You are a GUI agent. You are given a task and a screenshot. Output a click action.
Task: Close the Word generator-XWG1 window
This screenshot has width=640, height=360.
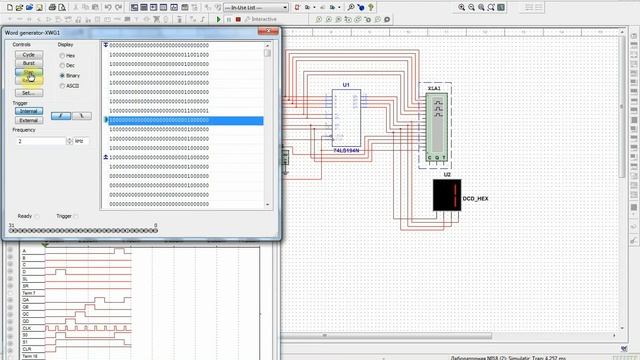[268, 31]
